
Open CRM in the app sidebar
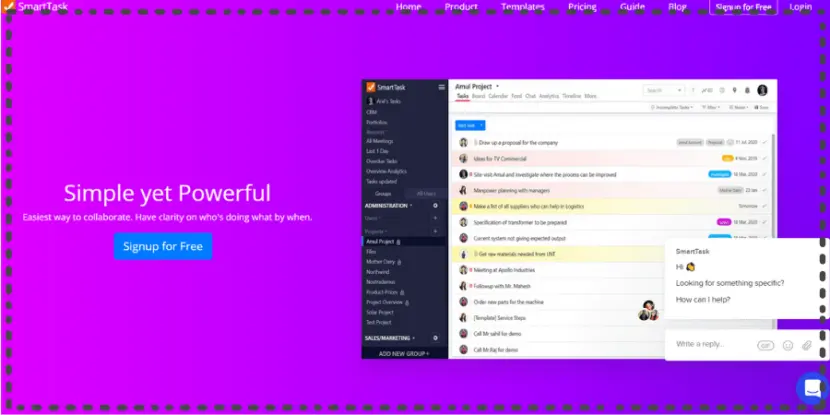(x=371, y=112)
